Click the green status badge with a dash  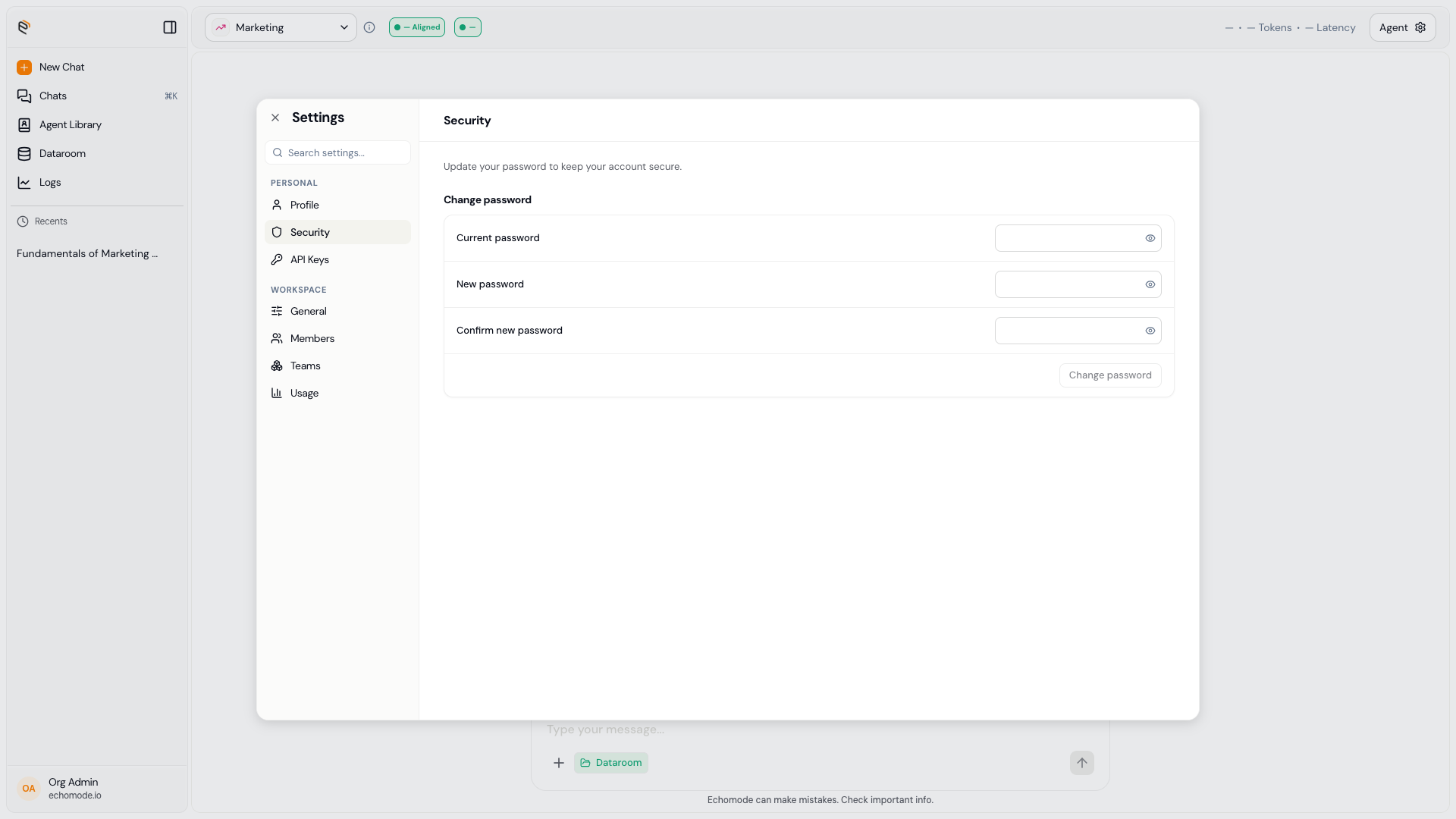pos(468,27)
